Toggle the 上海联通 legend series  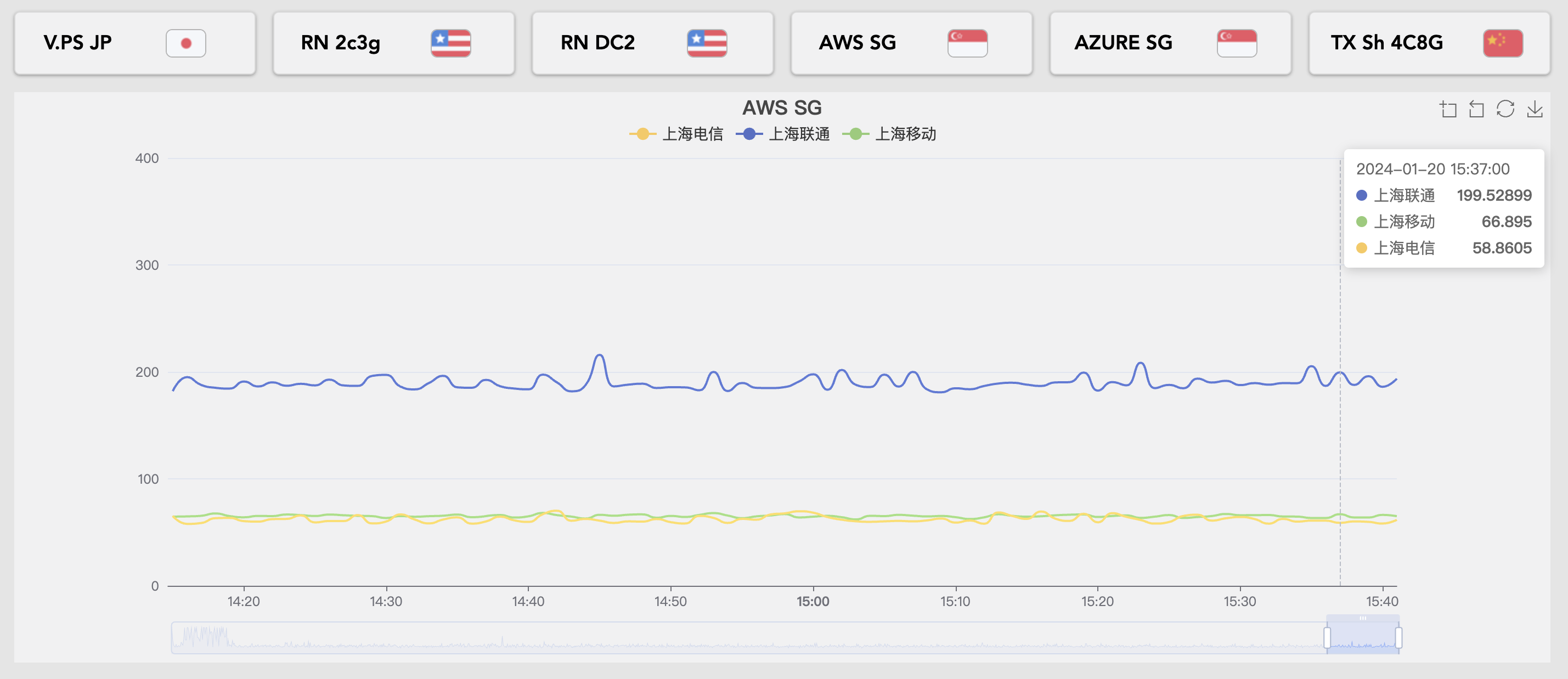tap(783, 134)
